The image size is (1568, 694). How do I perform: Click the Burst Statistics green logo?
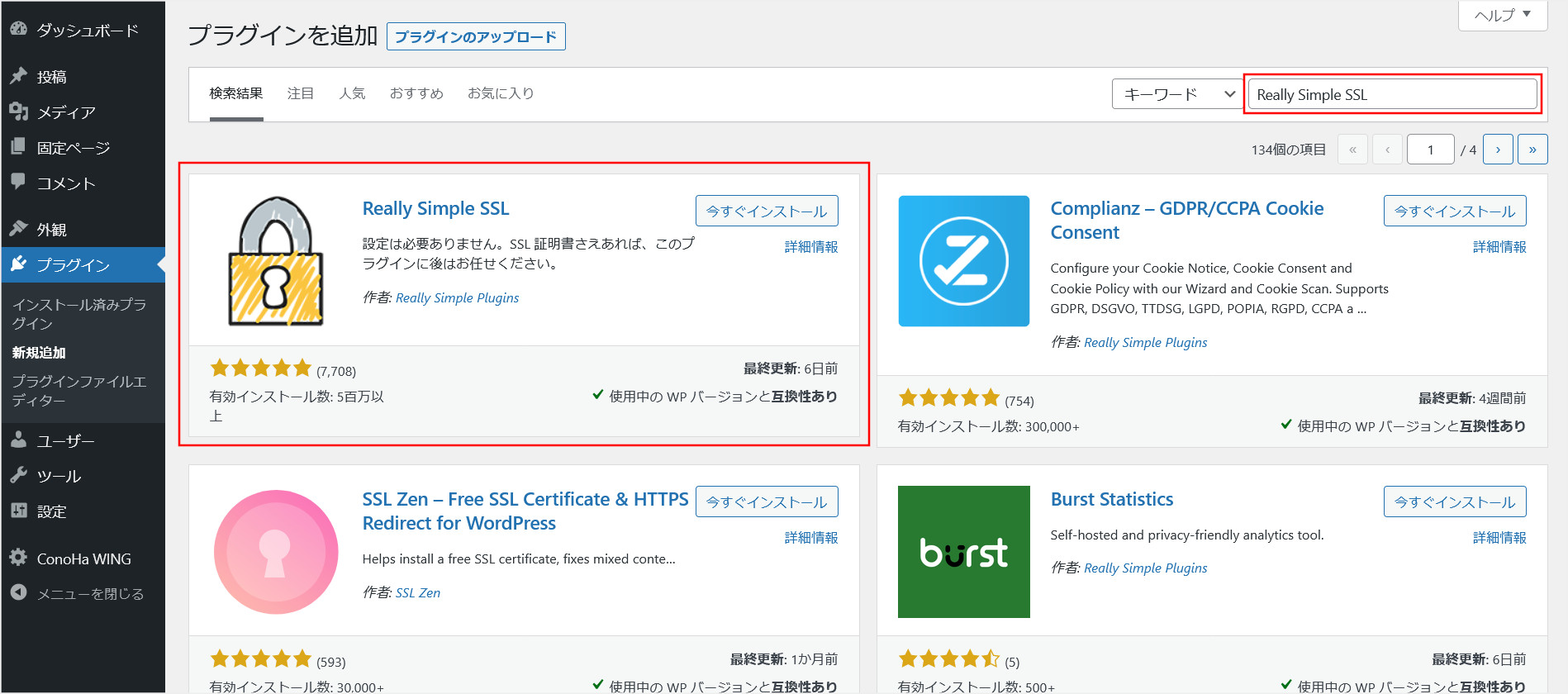[964, 552]
